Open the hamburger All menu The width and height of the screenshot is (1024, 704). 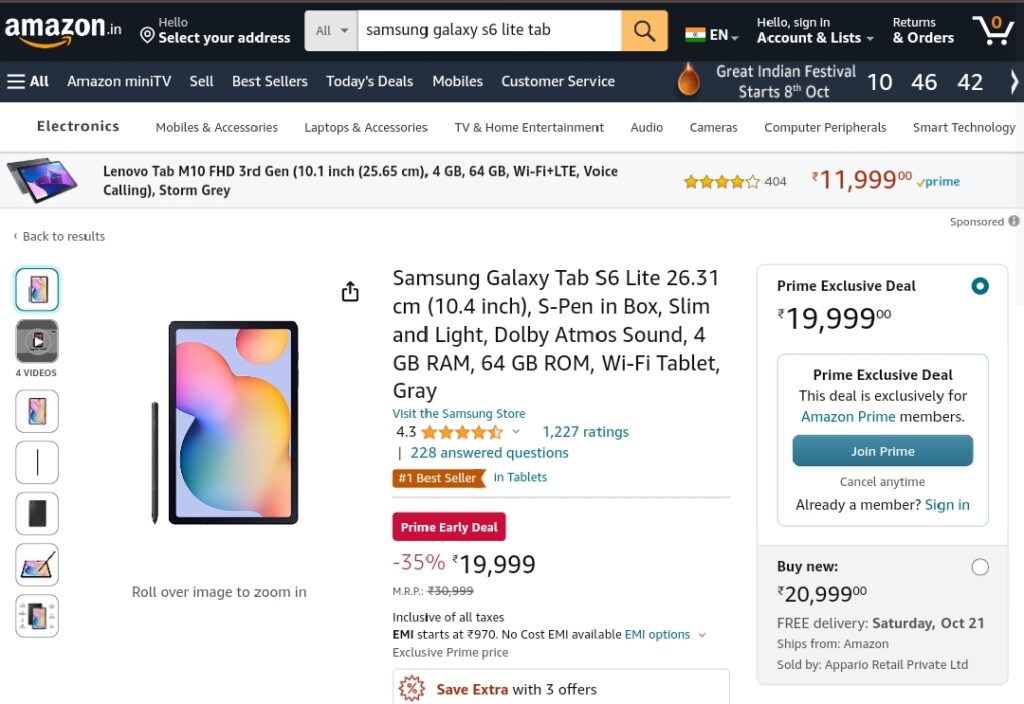tap(27, 82)
